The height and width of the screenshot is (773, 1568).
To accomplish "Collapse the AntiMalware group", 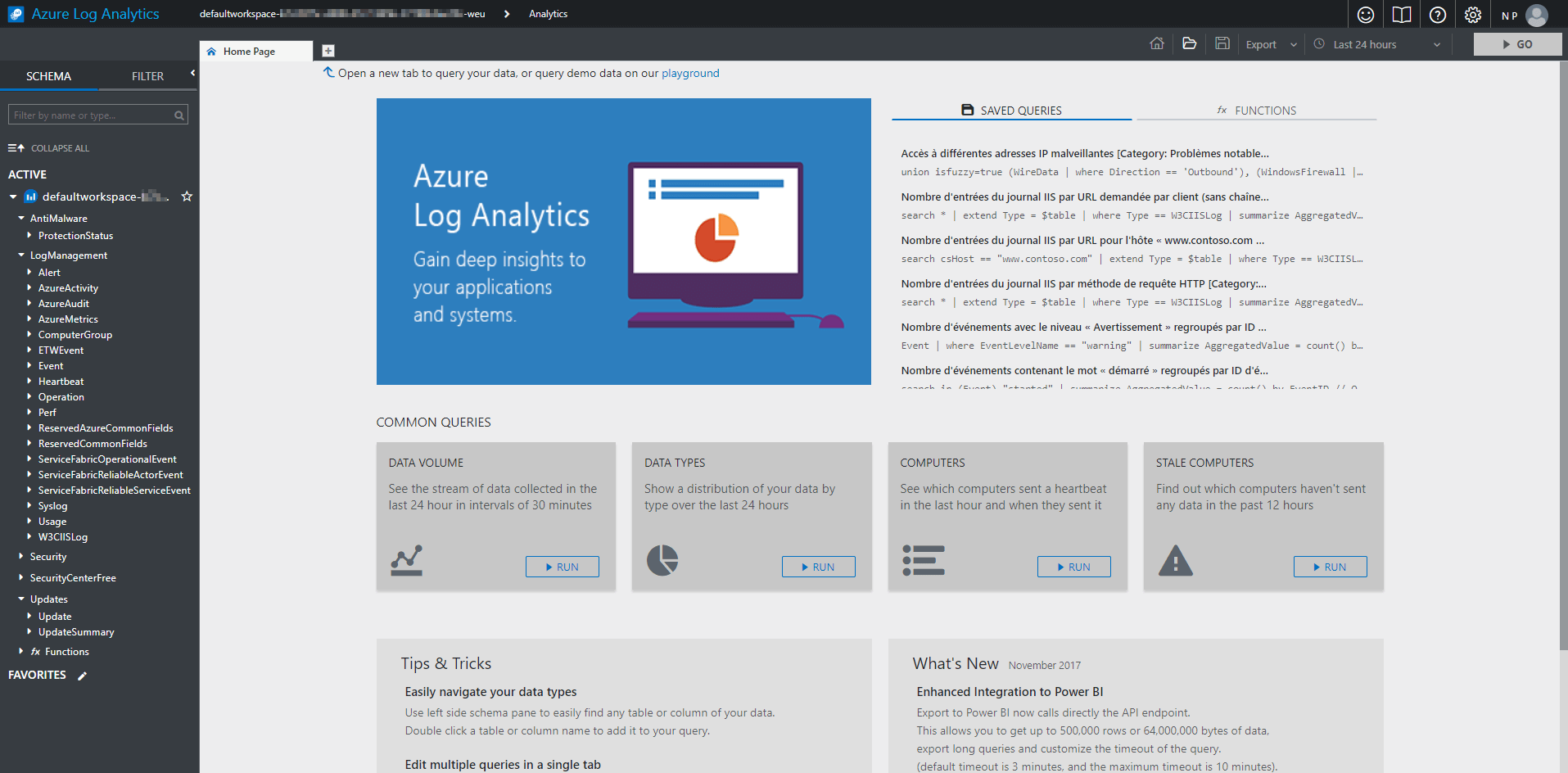I will [21, 218].
